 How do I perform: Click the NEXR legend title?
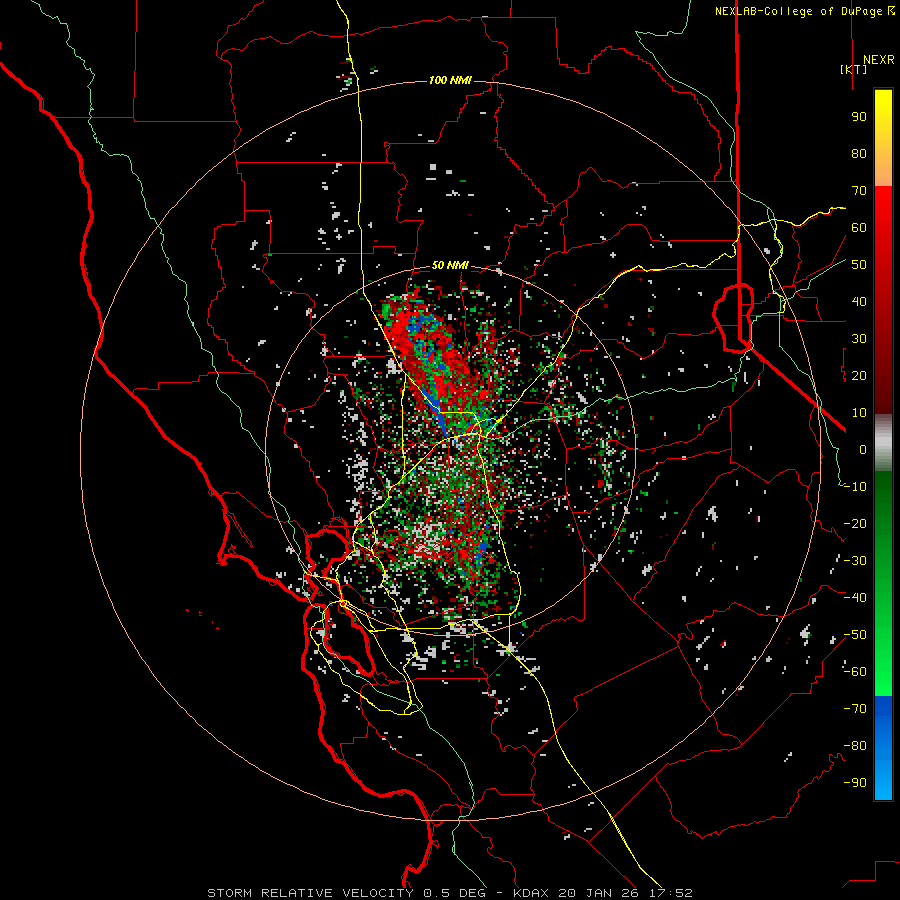(x=878, y=60)
